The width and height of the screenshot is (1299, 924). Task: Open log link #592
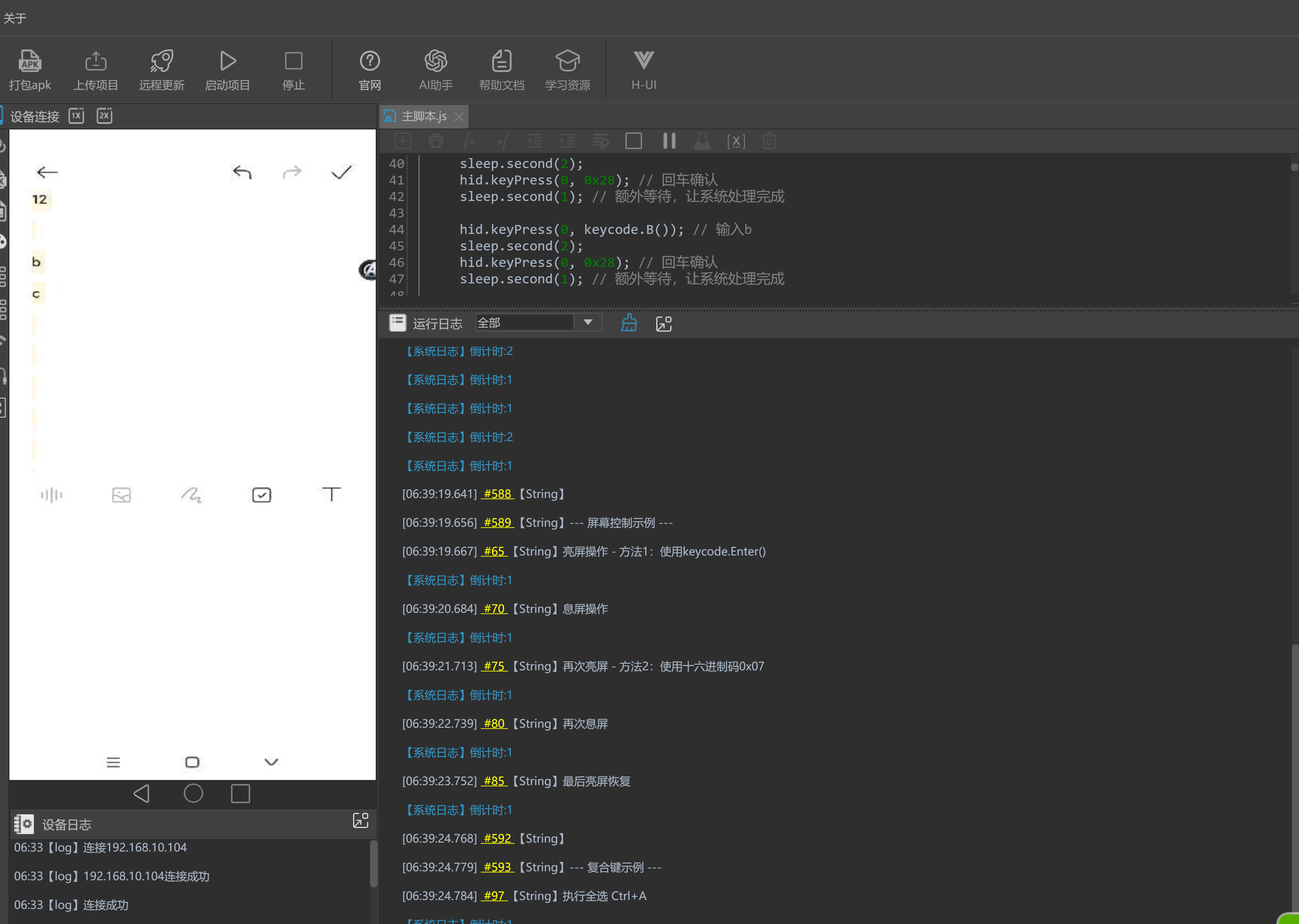coord(497,838)
